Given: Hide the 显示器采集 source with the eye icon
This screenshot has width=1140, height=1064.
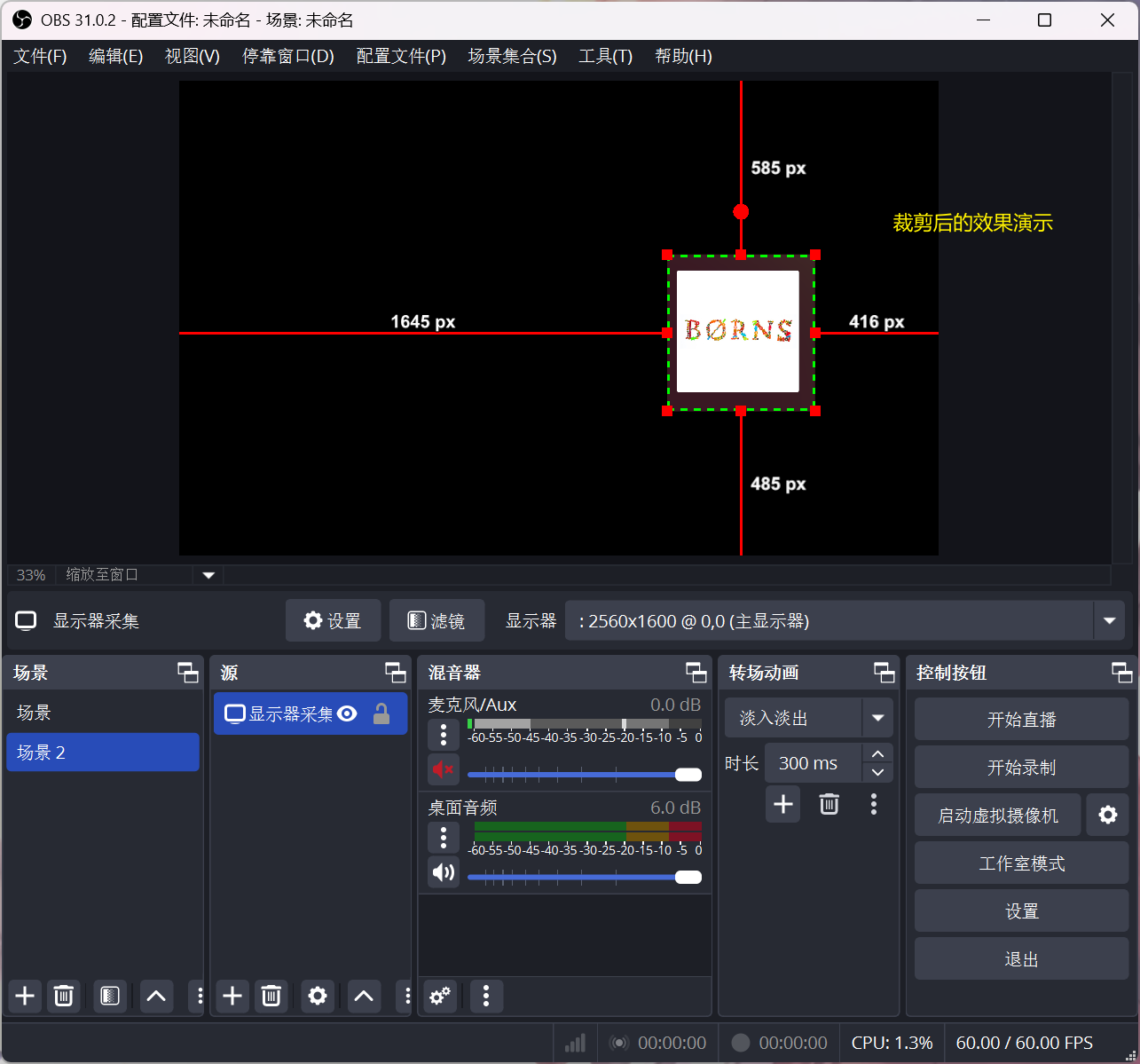Looking at the screenshot, I should coord(346,713).
